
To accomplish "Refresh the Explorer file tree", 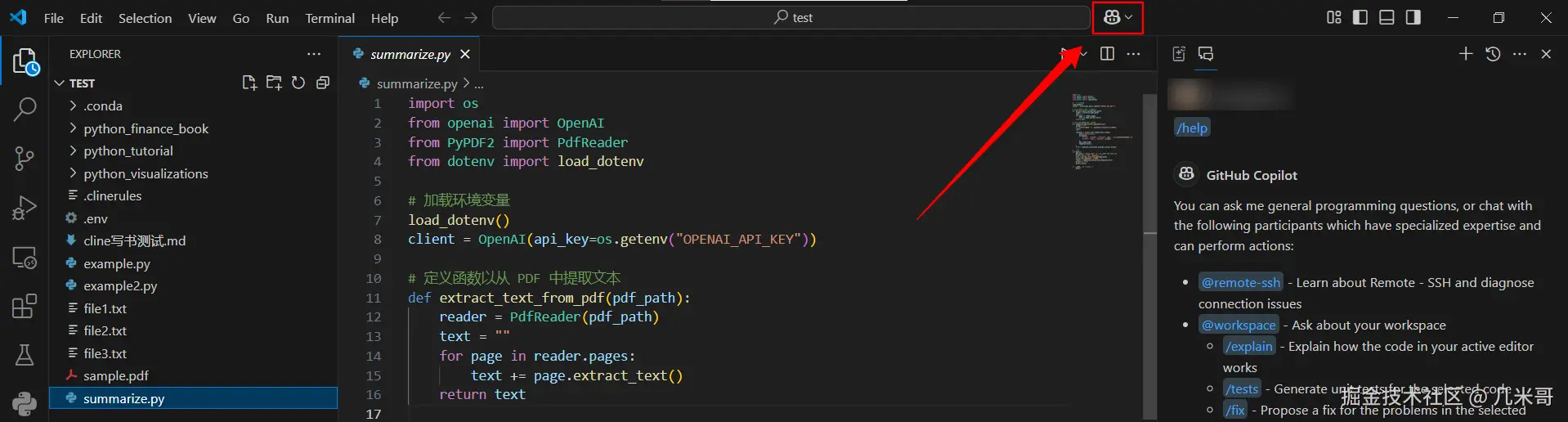I will 298,83.
